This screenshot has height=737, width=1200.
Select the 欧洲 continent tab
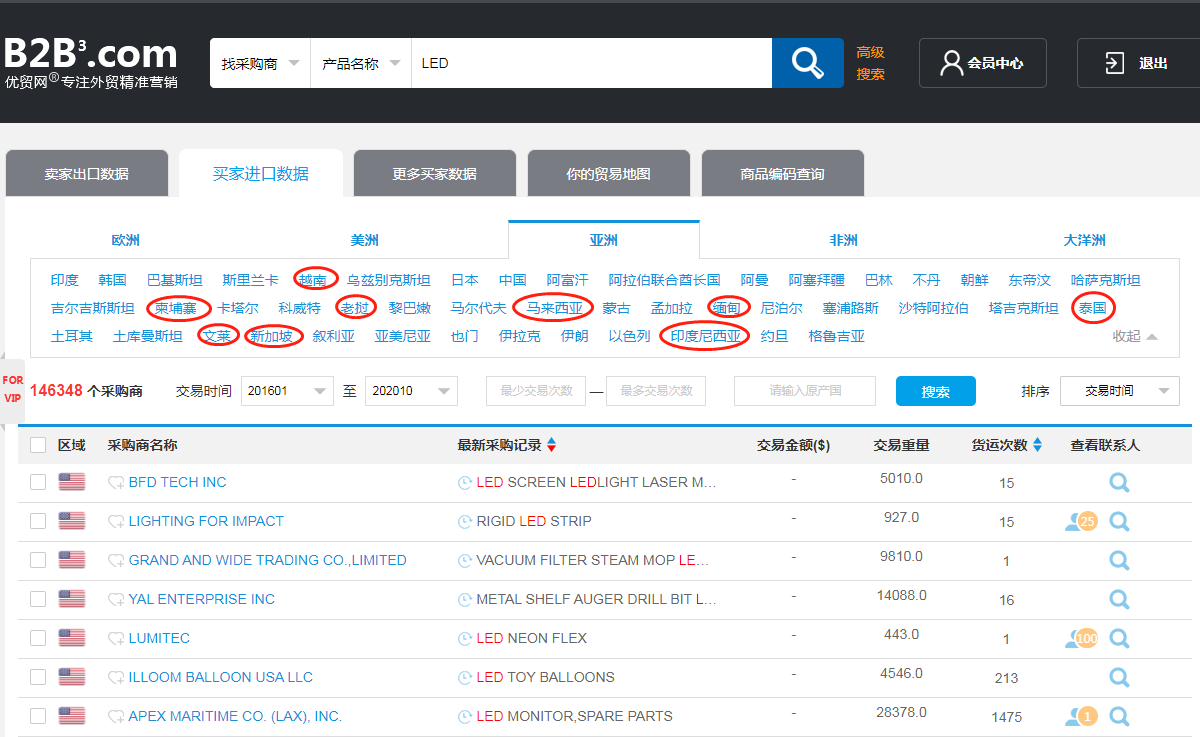coord(126,240)
